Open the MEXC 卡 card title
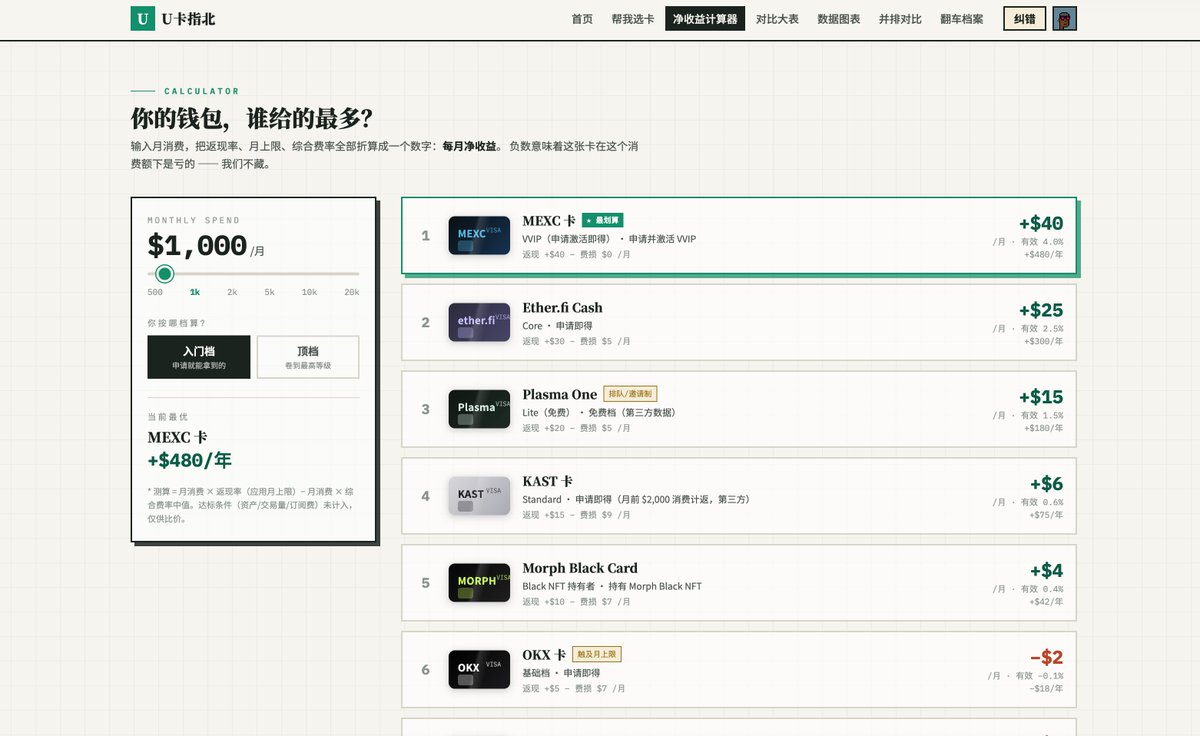Viewport: 1200px width, 736px height. [549, 220]
